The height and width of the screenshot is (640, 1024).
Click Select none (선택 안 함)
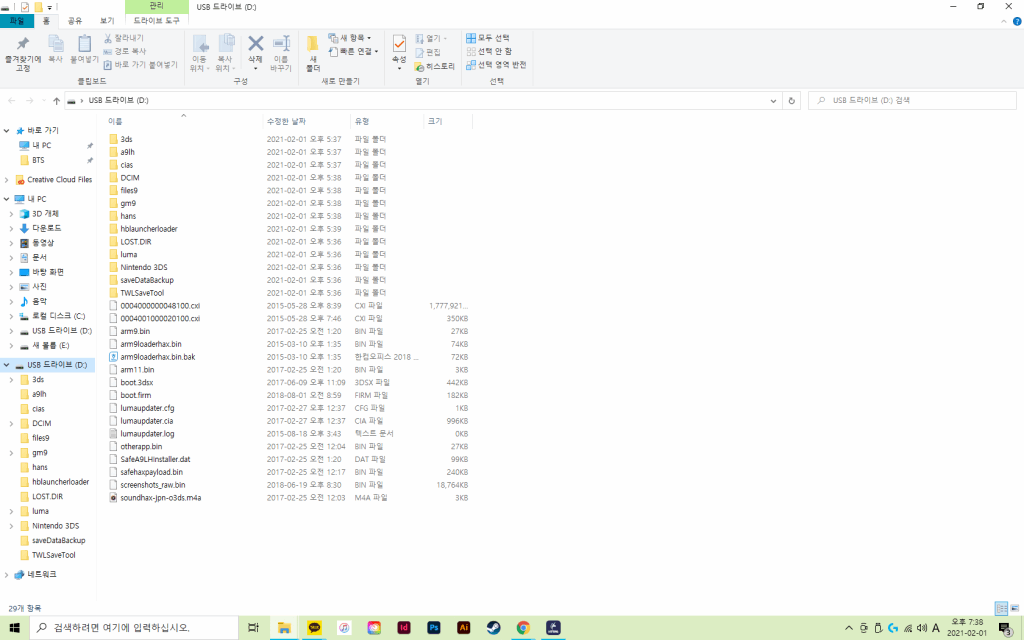coord(489,52)
